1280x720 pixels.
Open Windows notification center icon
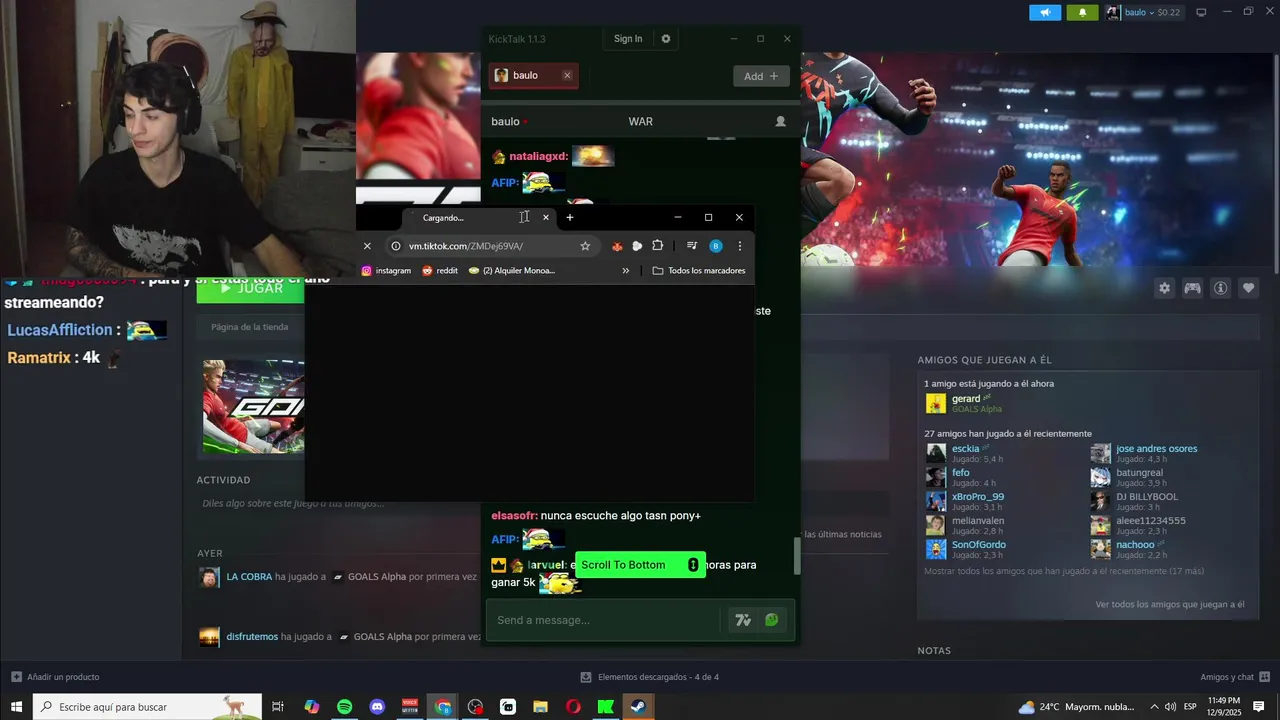1259,706
